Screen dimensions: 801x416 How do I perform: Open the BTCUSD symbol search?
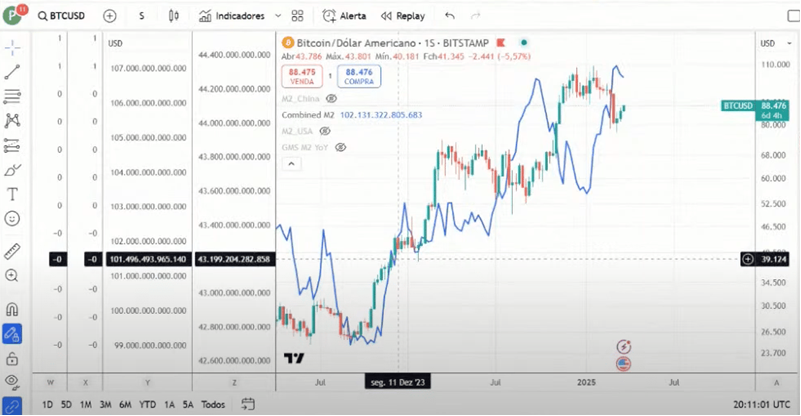click(x=61, y=16)
